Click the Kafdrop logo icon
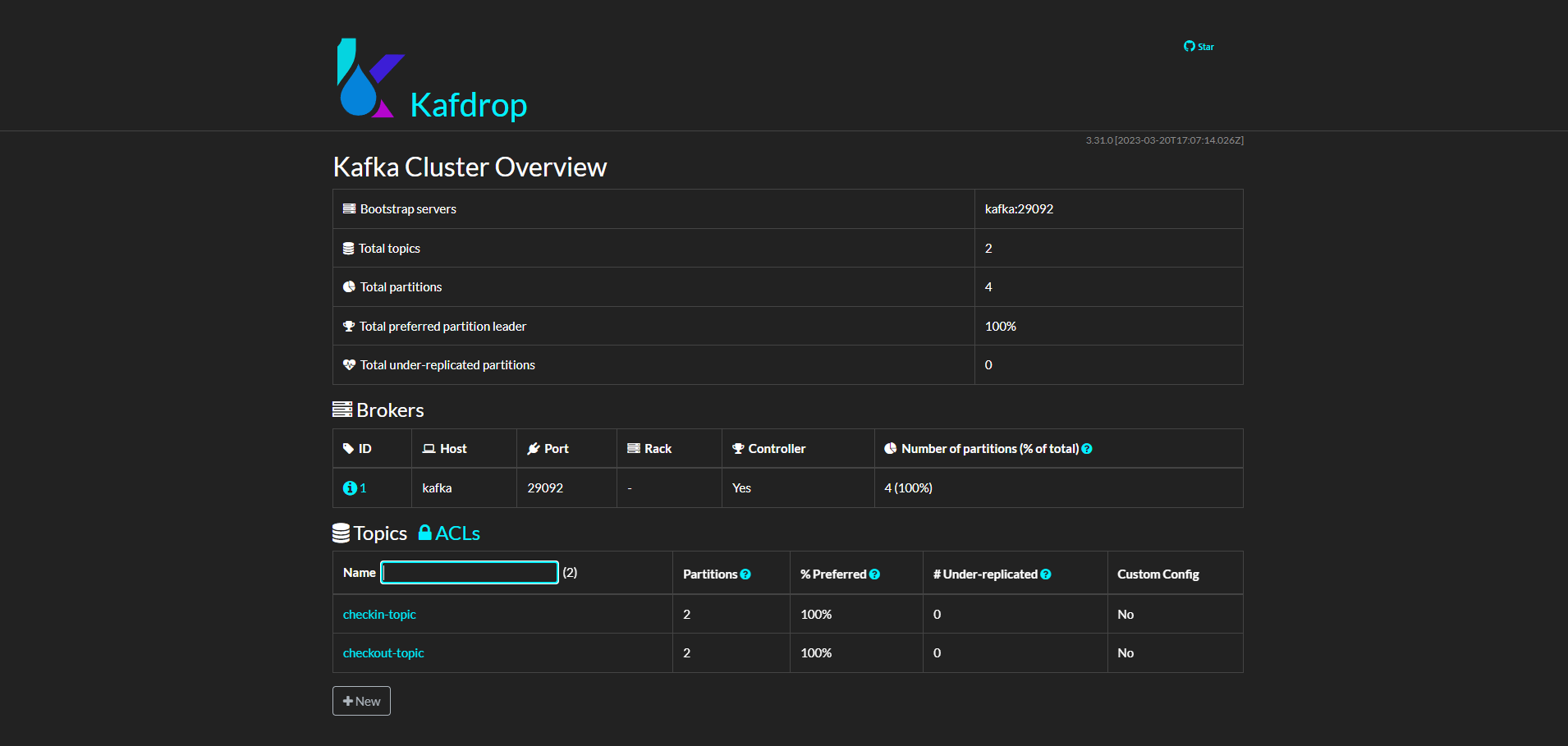The height and width of the screenshot is (746, 1568). coord(370,78)
